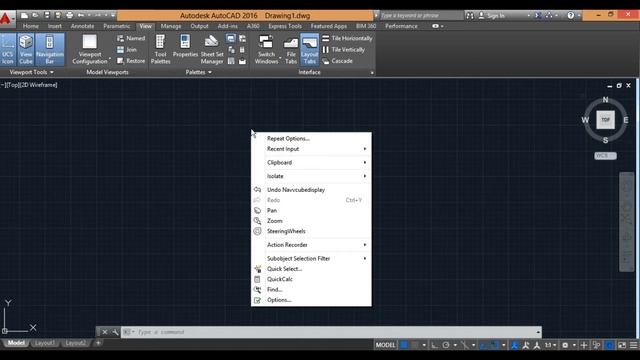Open the Output ribbon tab
The height and width of the screenshot is (360, 640).
199,26
